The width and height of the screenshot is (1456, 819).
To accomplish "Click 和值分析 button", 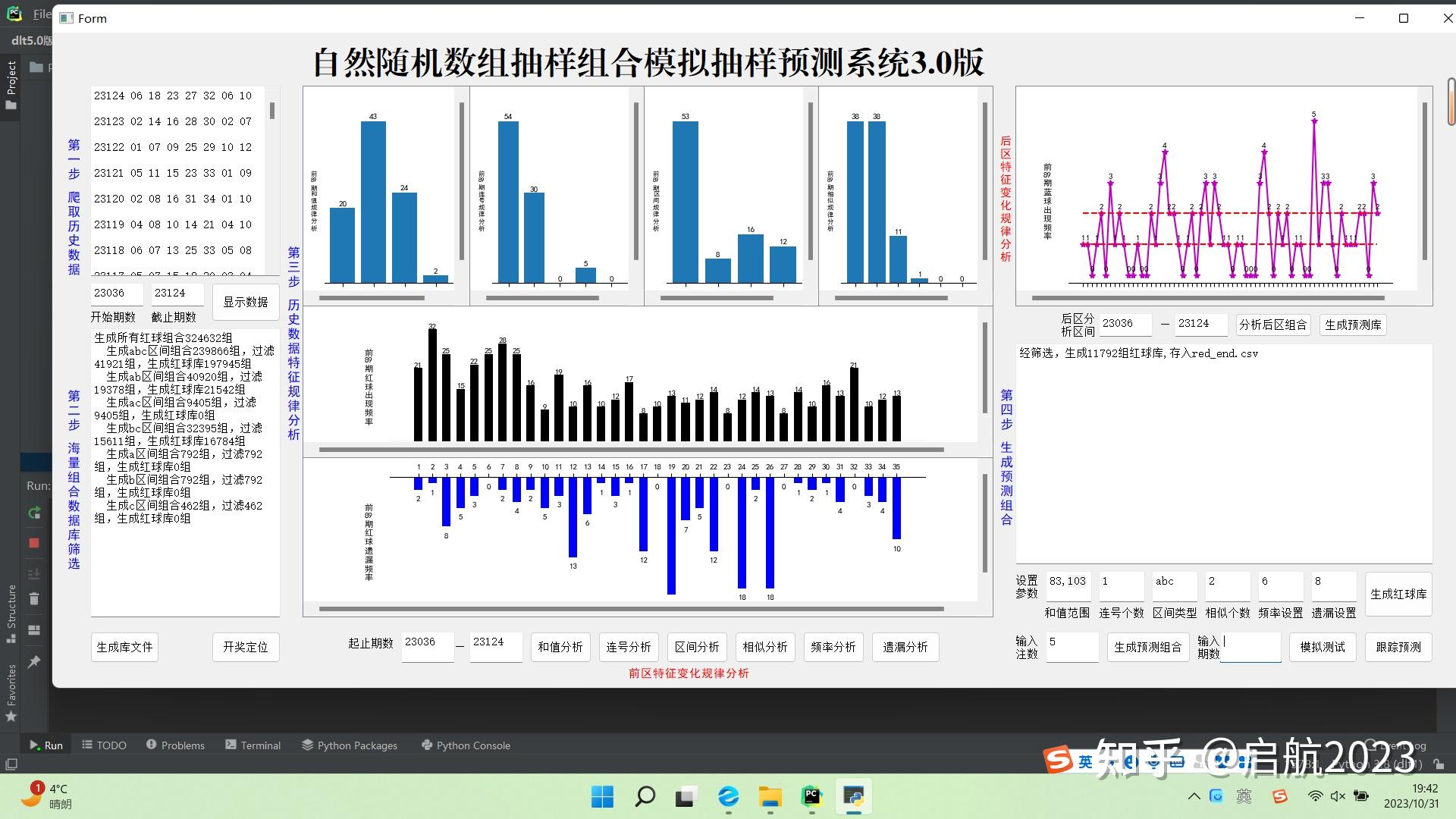I will [560, 647].
